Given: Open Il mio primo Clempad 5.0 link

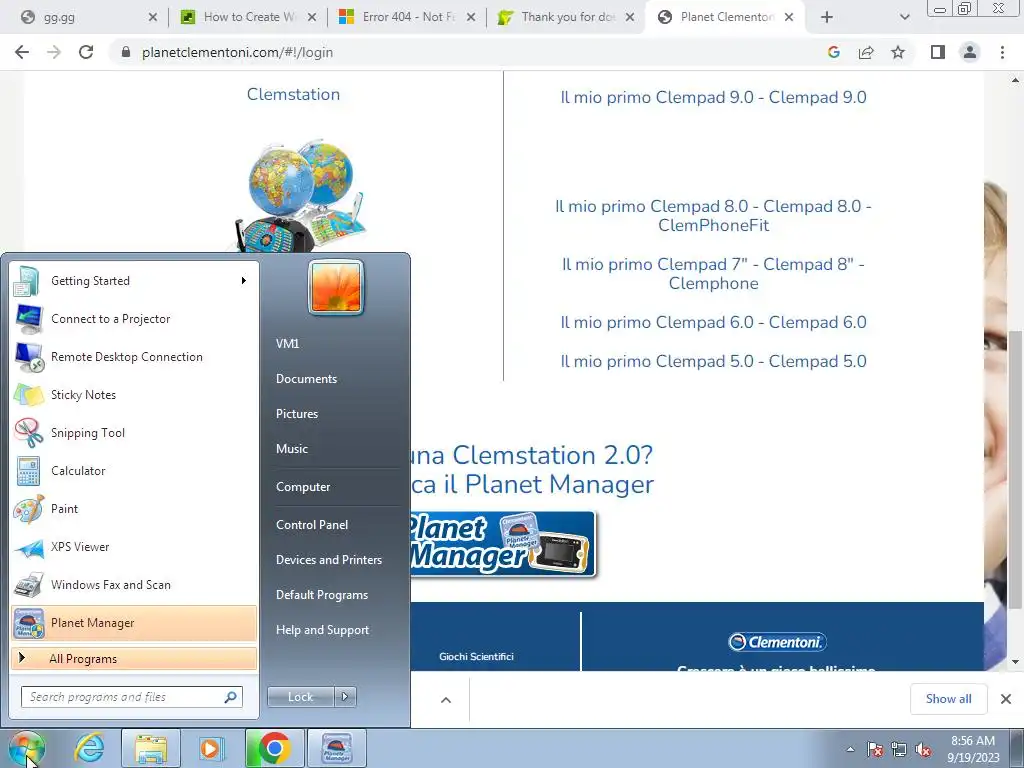Looking at the screenshot, I should 713,361.
